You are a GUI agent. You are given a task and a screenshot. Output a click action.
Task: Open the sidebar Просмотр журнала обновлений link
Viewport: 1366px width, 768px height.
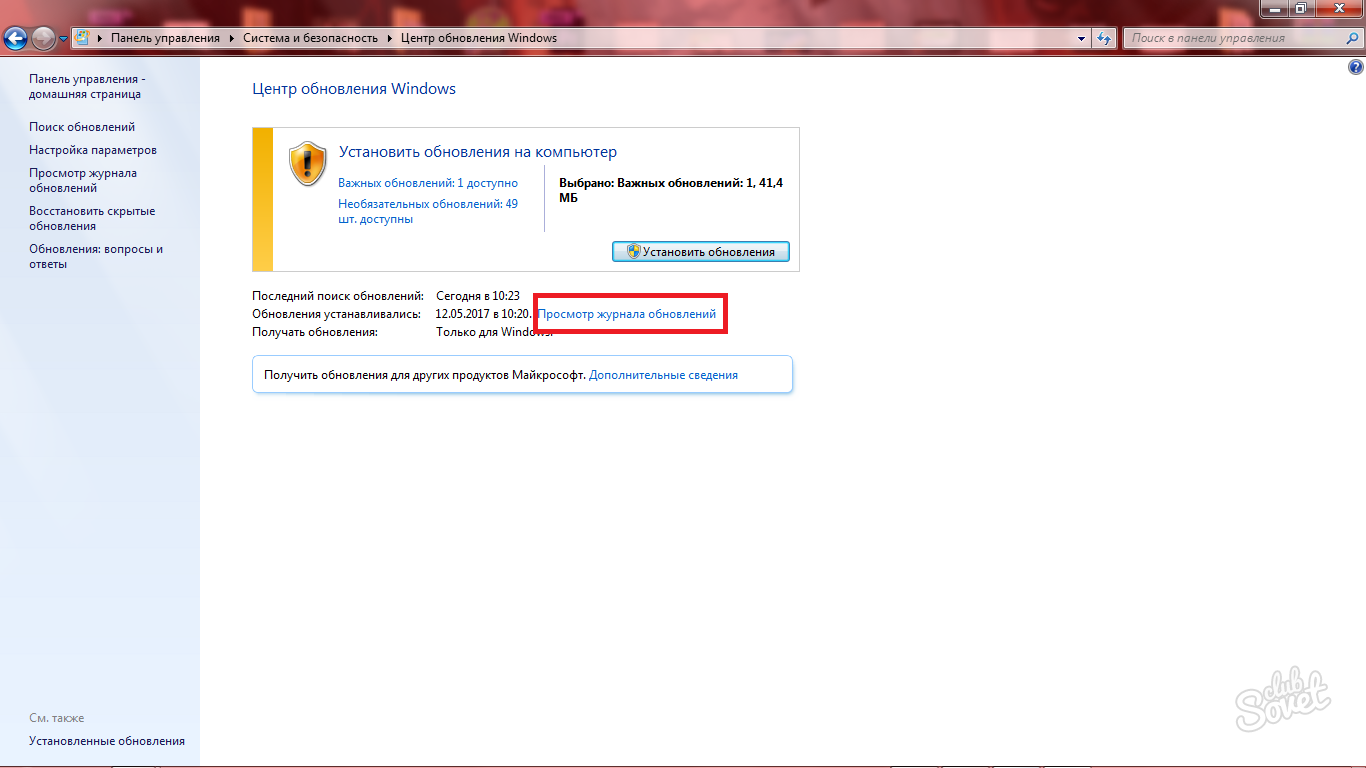click(x=83, y=180)
